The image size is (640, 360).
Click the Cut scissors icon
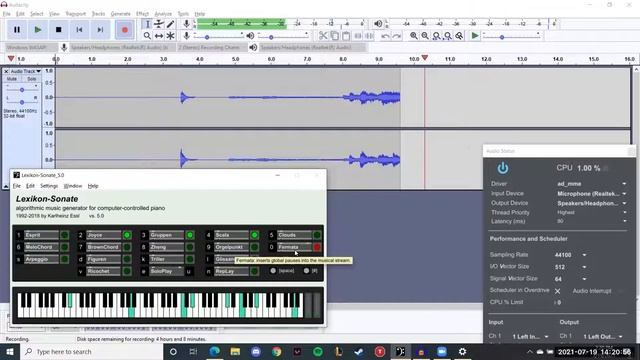[x=323, y=36]
